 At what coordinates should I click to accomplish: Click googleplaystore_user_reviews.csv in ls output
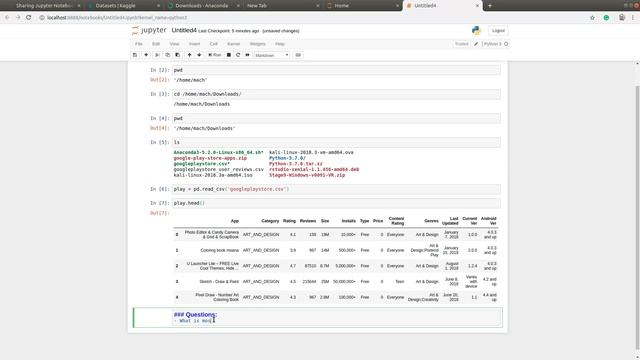(x=218, y=169)
